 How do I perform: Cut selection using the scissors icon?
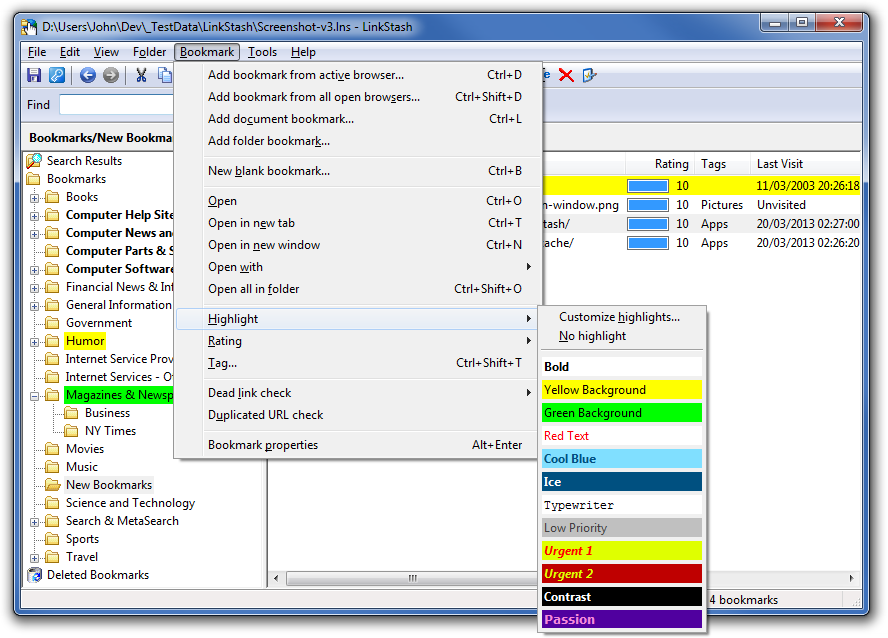click(140, 75)
